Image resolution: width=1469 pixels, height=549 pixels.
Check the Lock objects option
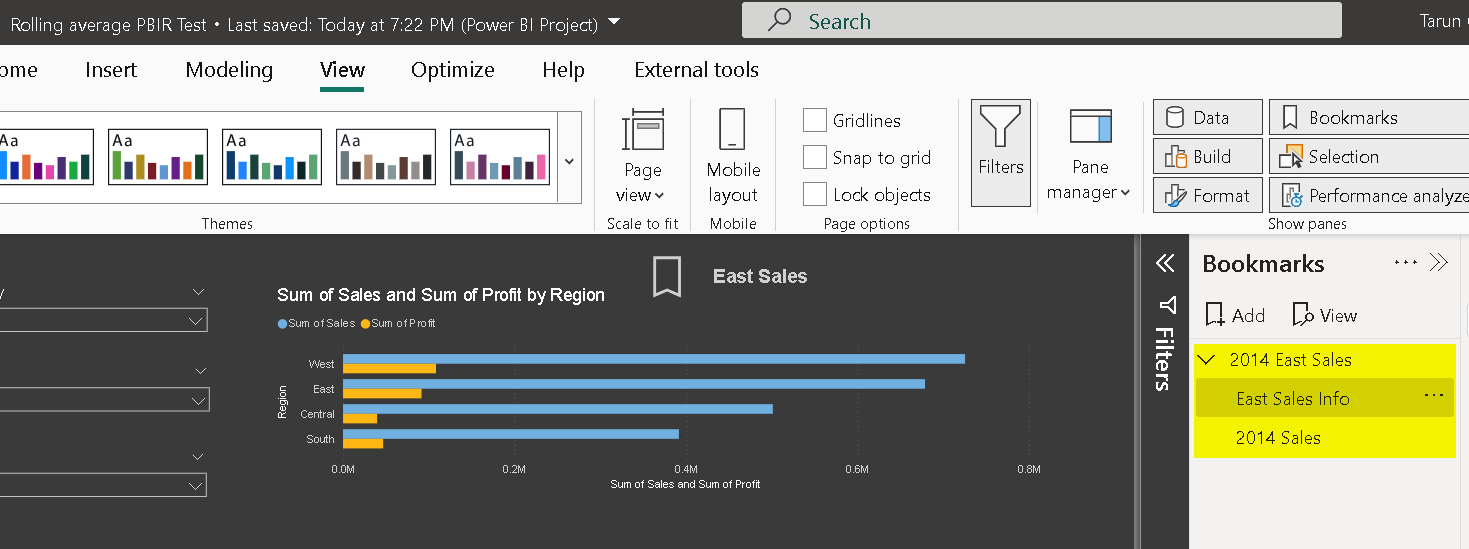point(815,195)
